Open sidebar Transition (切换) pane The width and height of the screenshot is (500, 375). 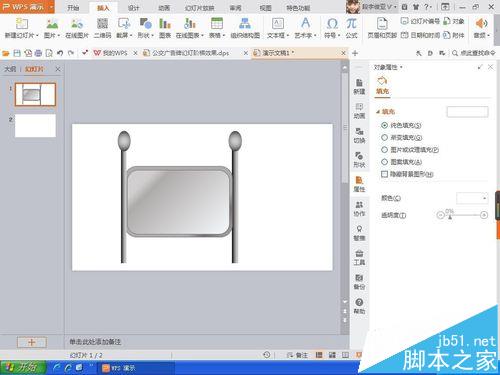[x=359, y=135]
